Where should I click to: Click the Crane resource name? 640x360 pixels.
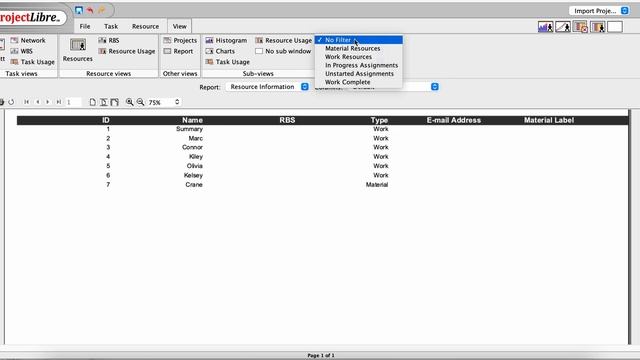pyautogui.click(x=194, y=185)
